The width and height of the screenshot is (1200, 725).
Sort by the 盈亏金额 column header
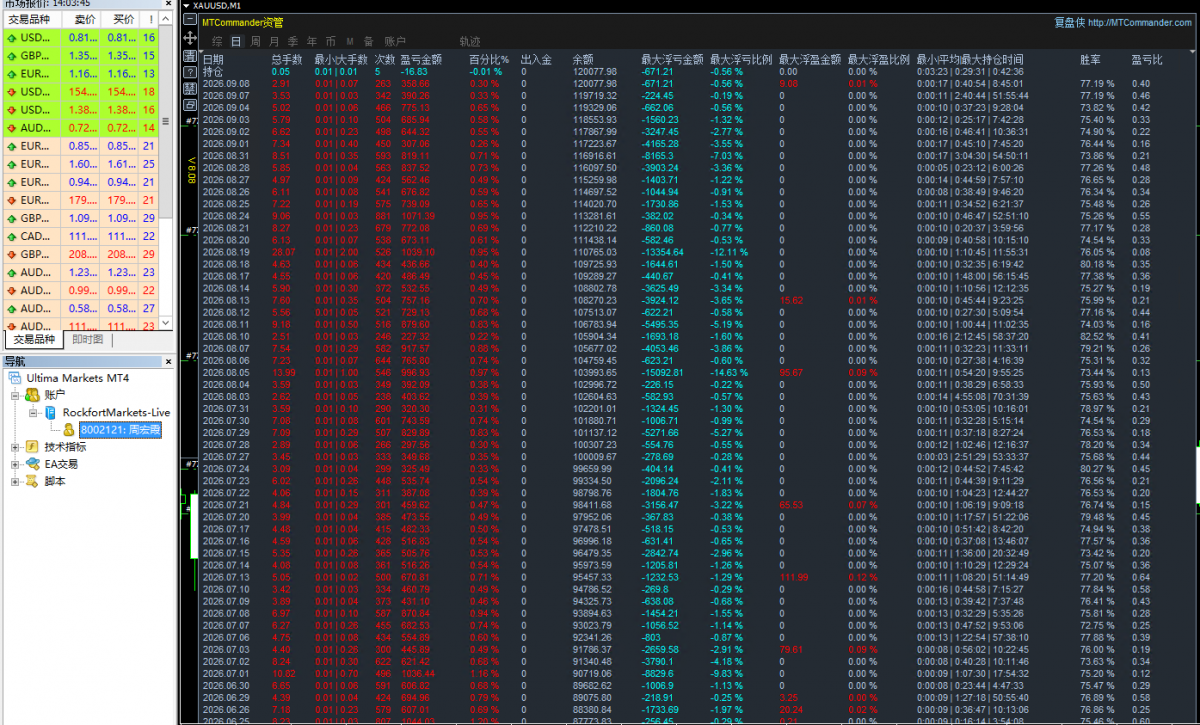420,60
